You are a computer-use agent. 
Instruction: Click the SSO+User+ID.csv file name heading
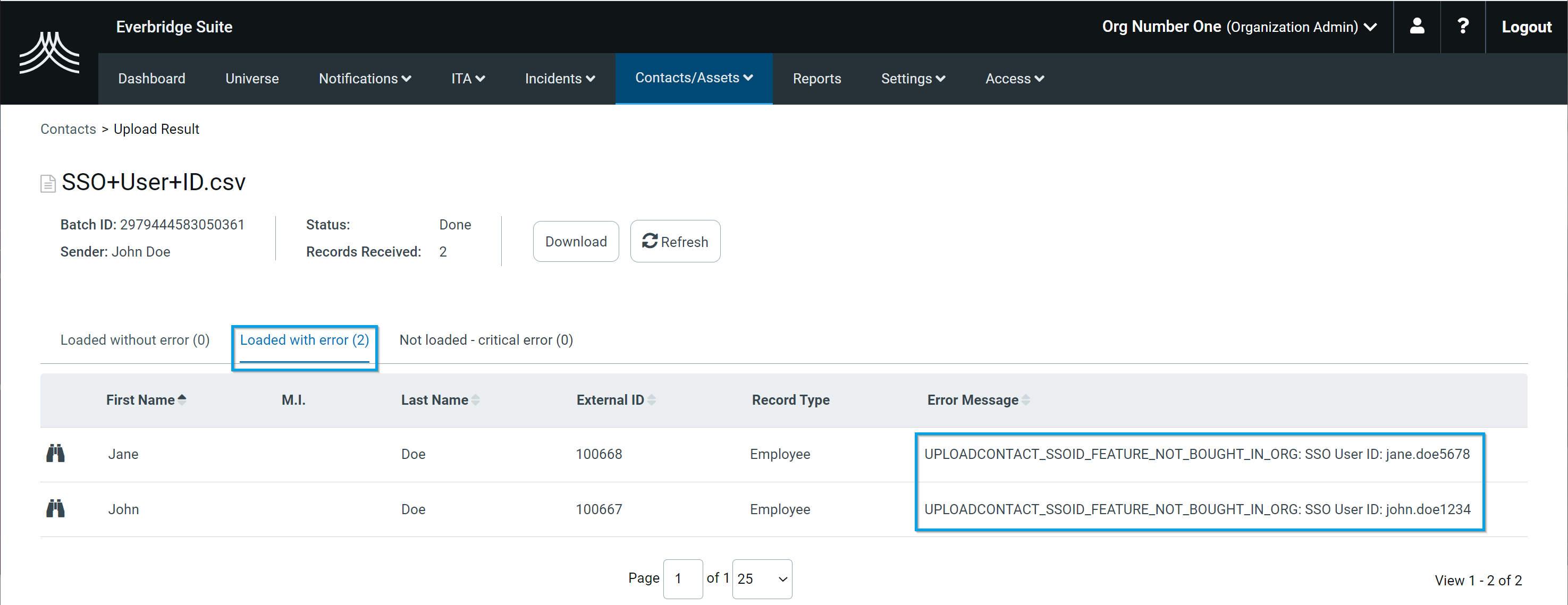click(154, 182)
